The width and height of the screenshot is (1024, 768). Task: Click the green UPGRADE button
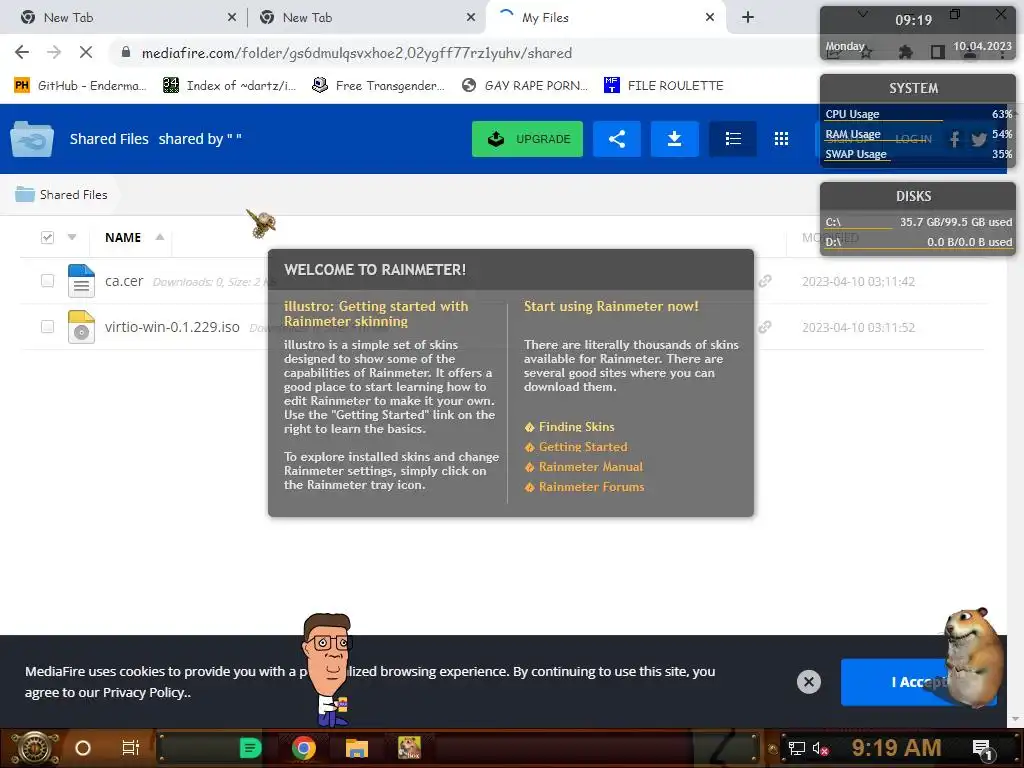point(527,138)
